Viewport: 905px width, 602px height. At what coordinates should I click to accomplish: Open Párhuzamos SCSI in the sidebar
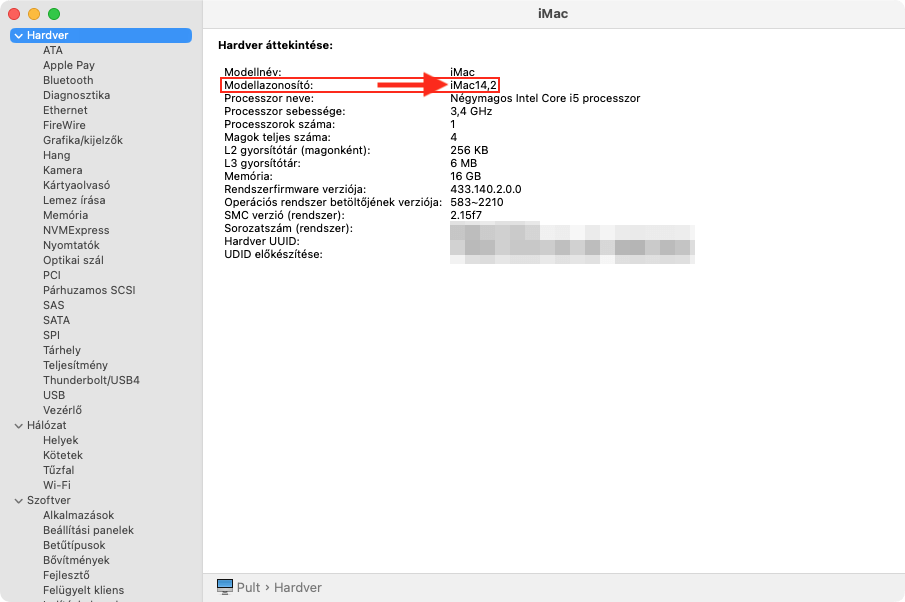click(x=89, y=290)
